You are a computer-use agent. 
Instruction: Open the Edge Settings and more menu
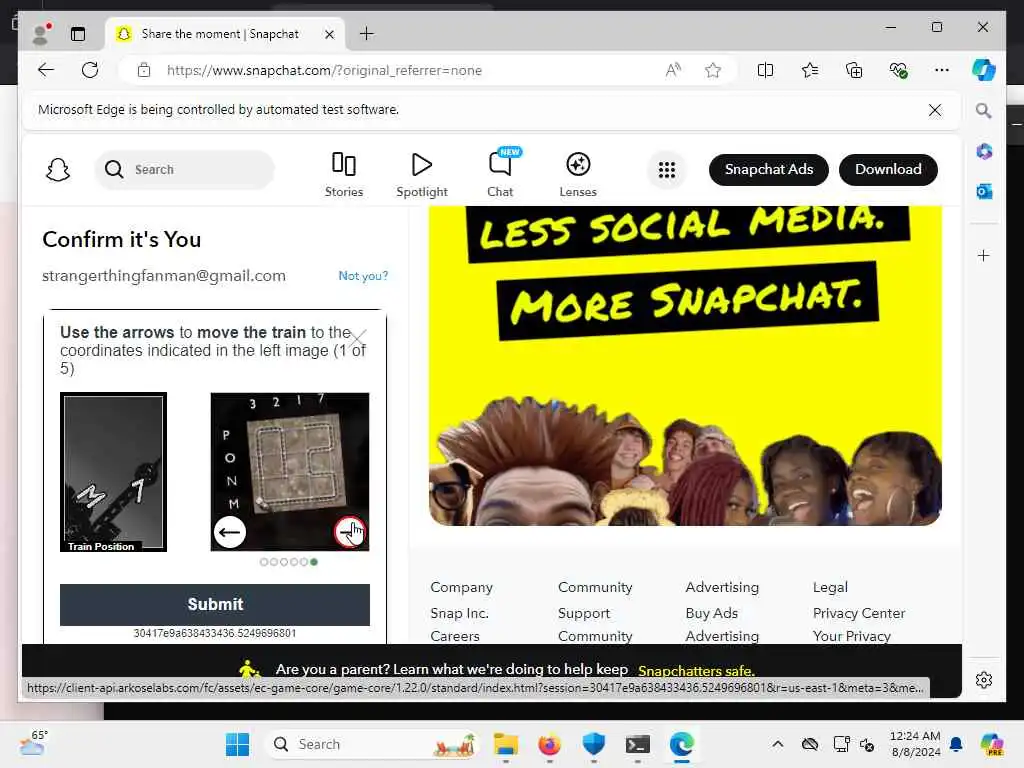[942, 70]
